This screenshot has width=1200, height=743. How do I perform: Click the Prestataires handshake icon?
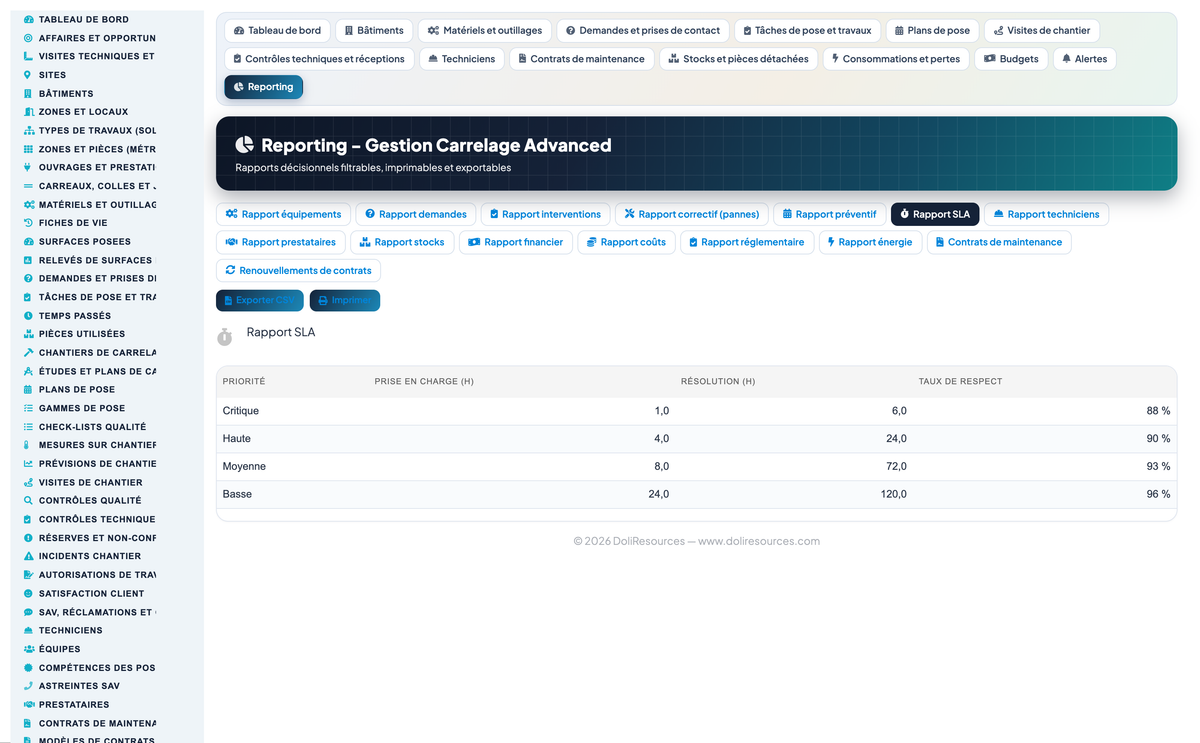click(28, 705)
